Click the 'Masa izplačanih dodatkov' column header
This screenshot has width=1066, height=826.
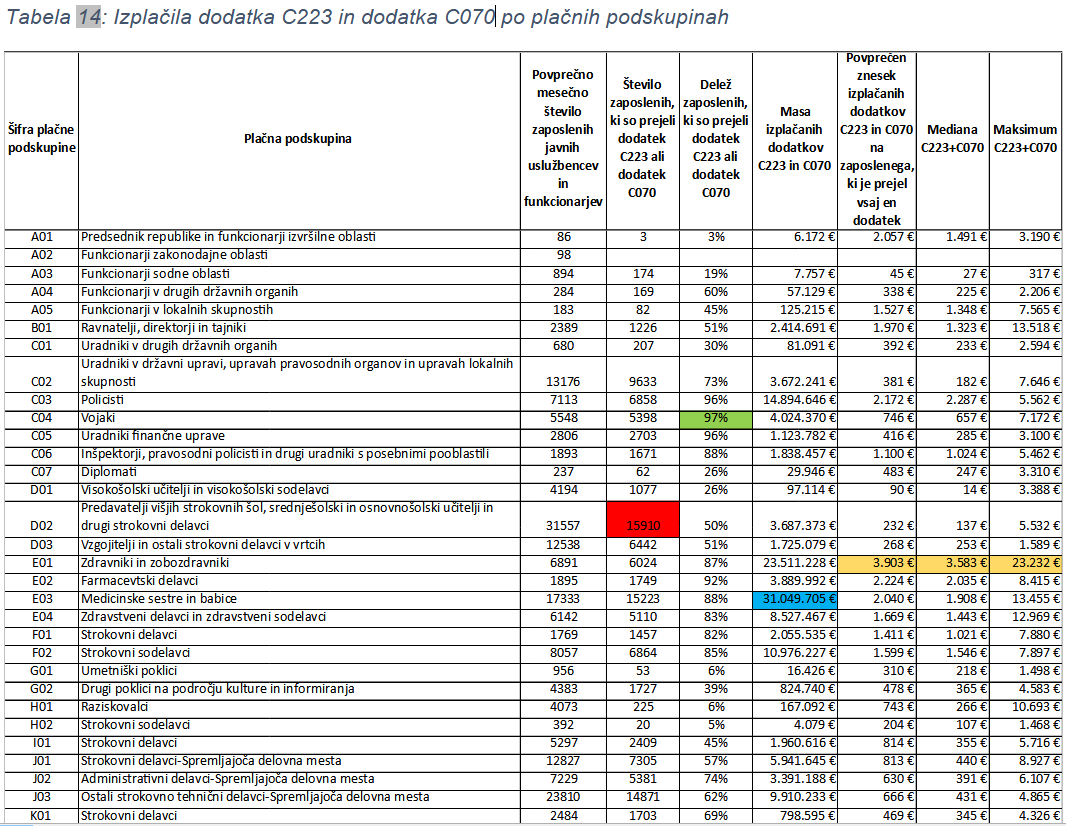click(795, 139)
